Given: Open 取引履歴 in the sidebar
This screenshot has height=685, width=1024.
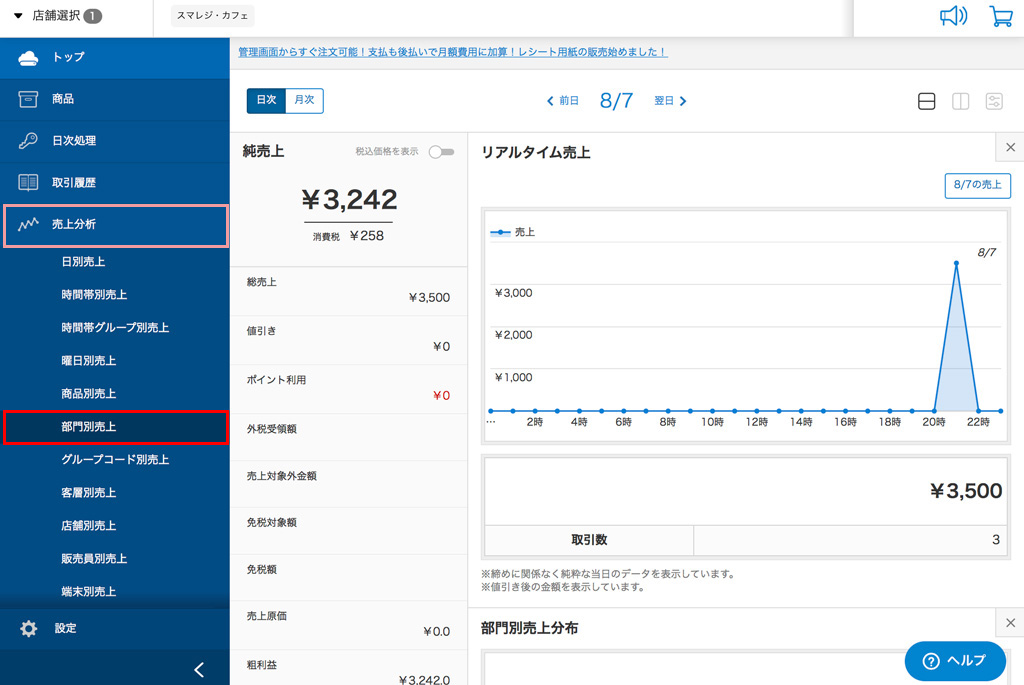Looking at the screenshot, I should (x=115, y=182).
